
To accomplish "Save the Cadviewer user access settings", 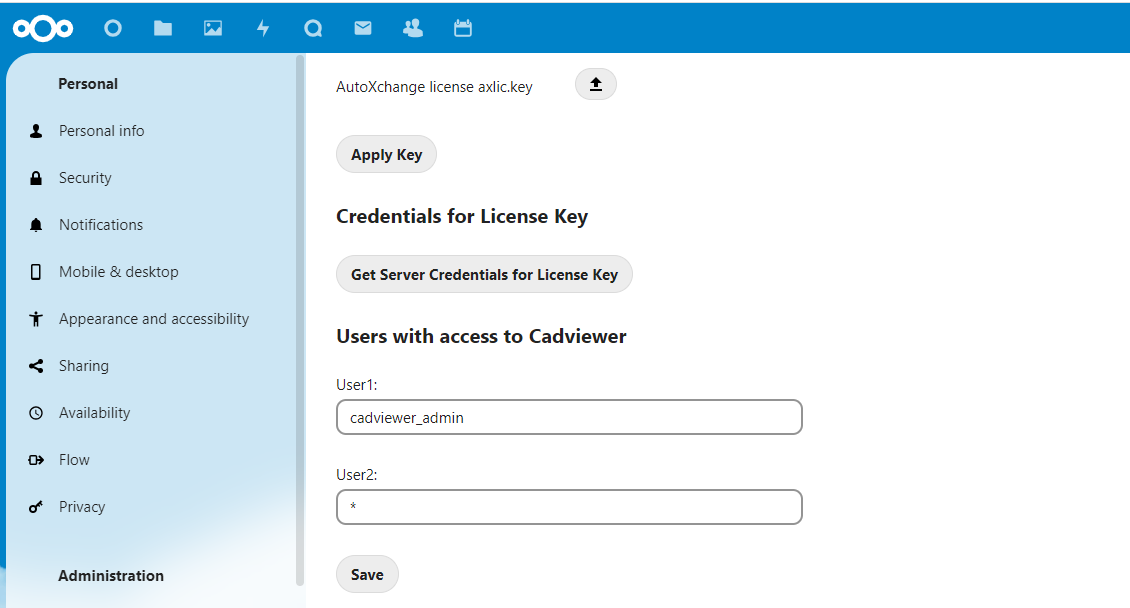I will click(367, 574).
